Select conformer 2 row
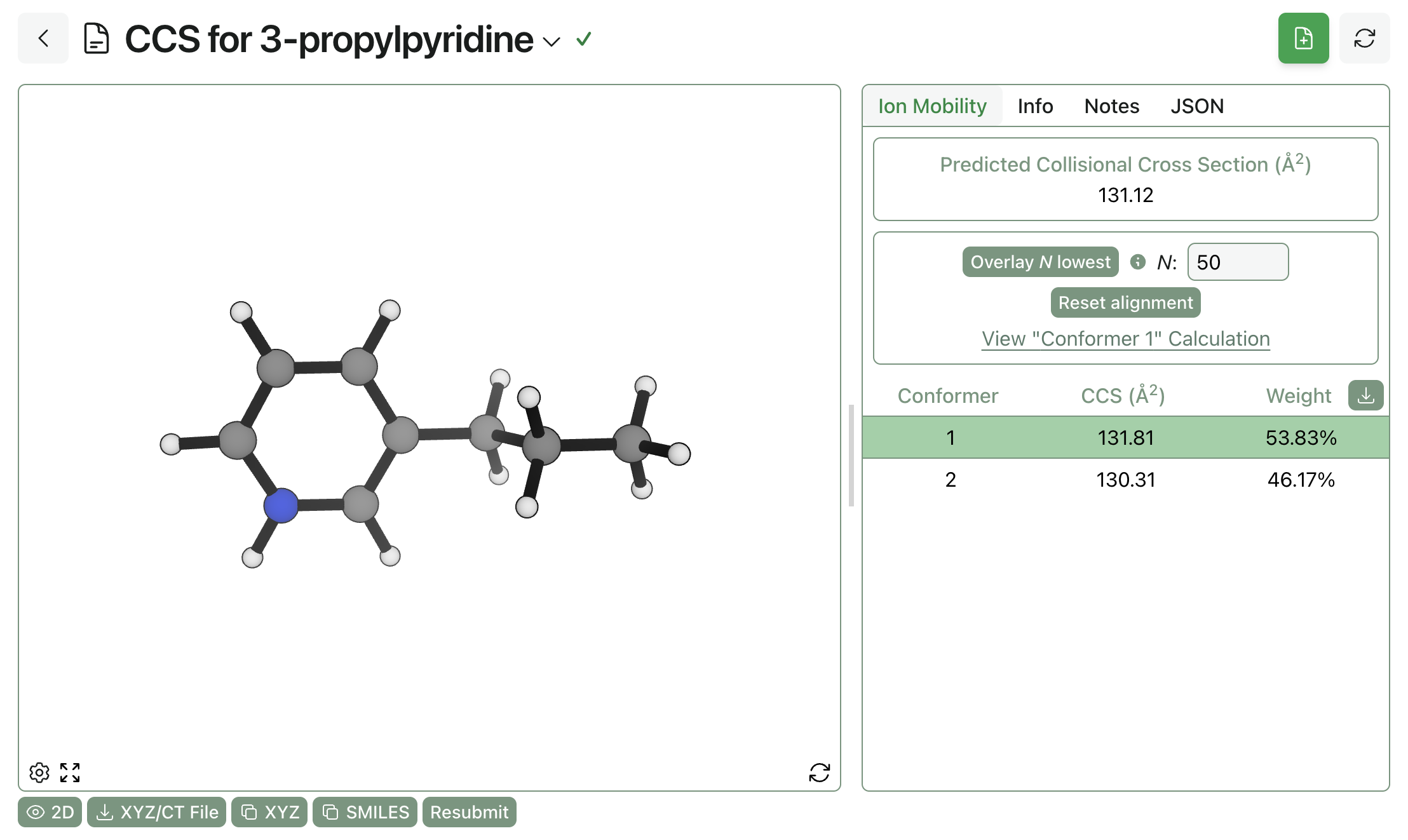Screen dimensions: 1408x840 tap(1125, 480)
